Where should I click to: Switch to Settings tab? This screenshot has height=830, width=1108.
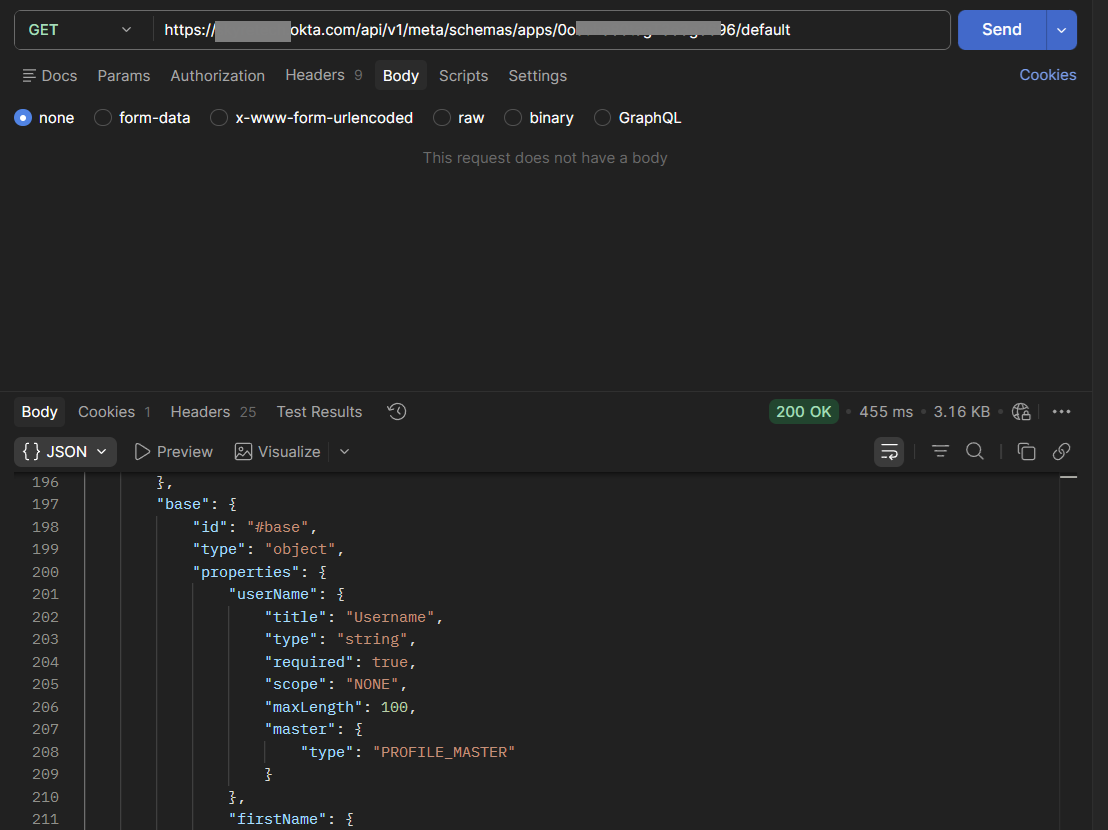click(538, 76)
